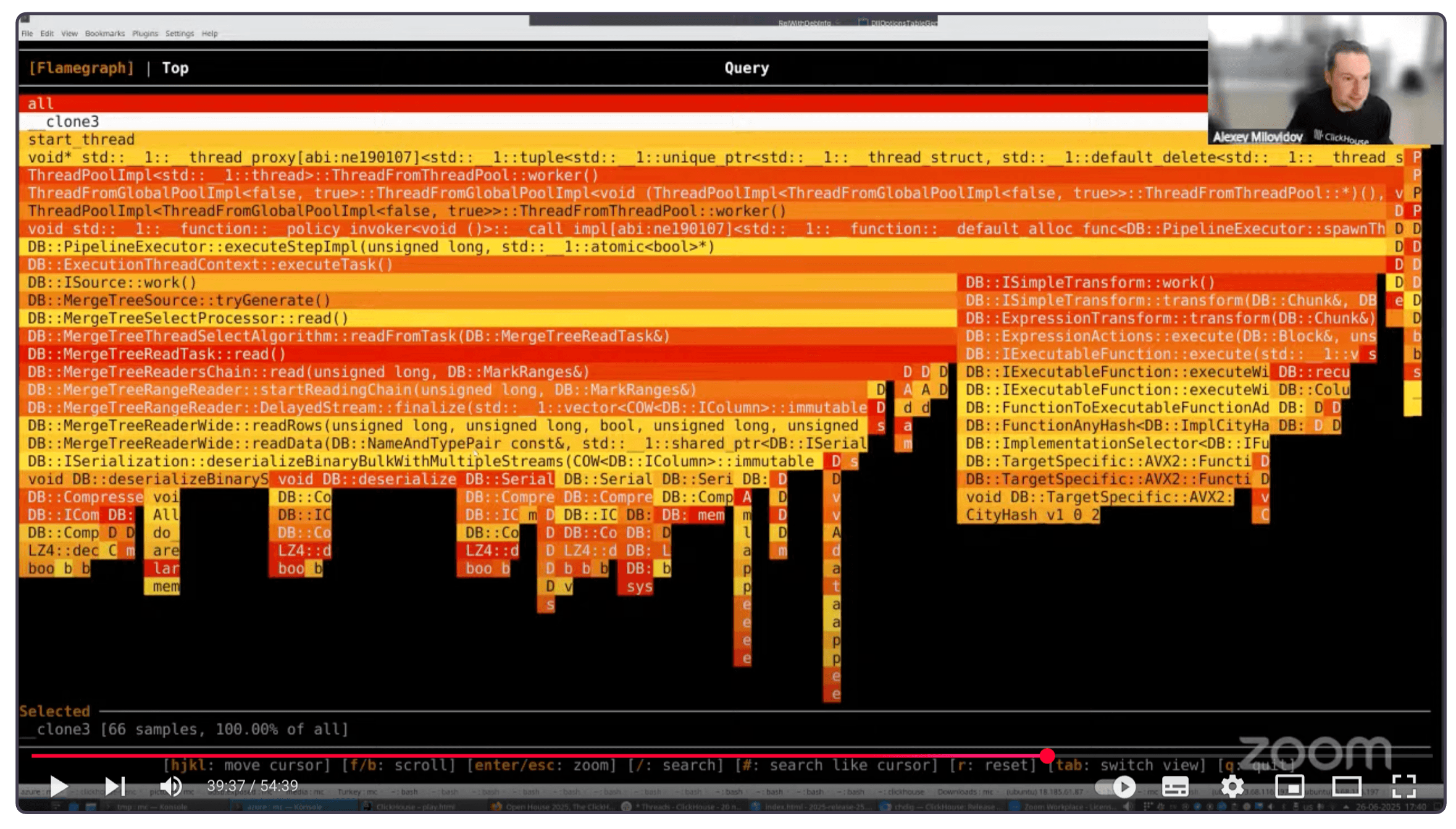Click the DB::ISource::work() frame
This screenshot has width=1456, height=829.
coord(112,283)
